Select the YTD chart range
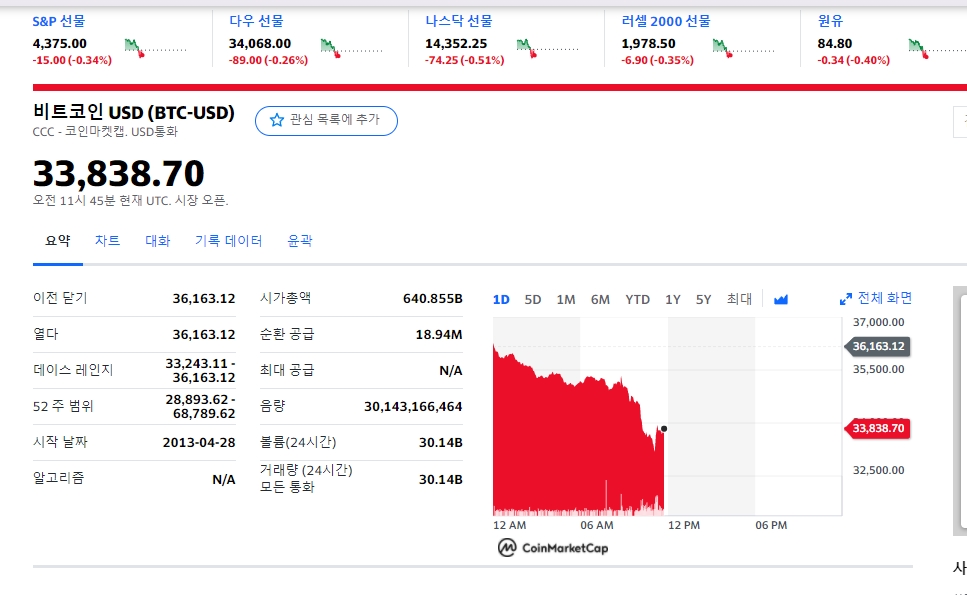 (637, 300)
